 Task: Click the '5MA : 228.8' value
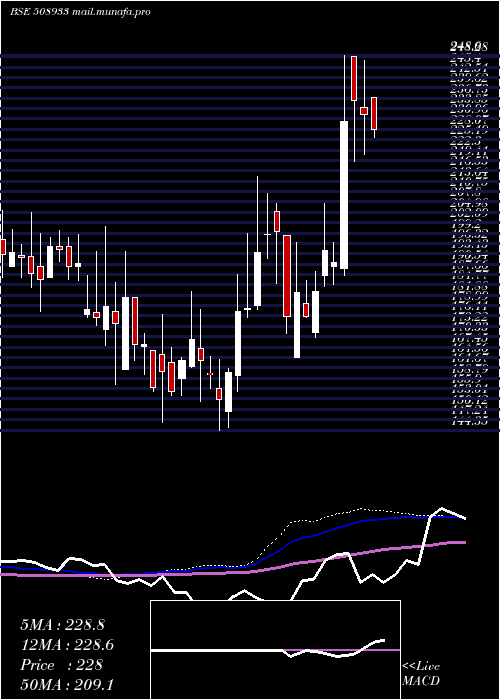coord(62,625)
